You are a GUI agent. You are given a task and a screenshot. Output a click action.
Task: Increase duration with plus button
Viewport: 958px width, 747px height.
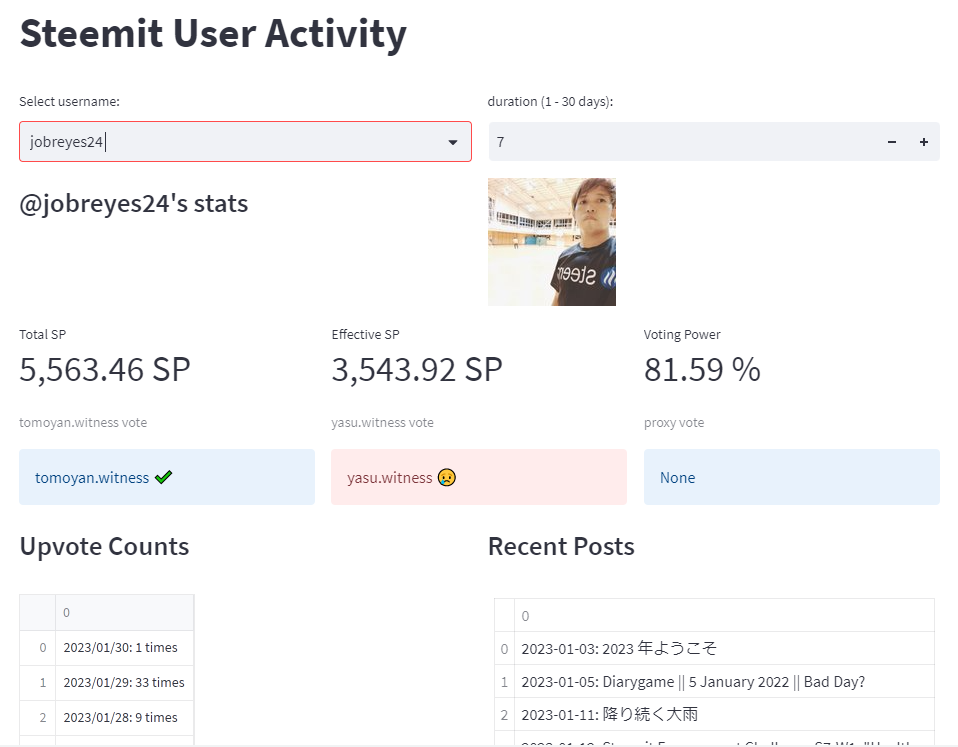[923, 143]
